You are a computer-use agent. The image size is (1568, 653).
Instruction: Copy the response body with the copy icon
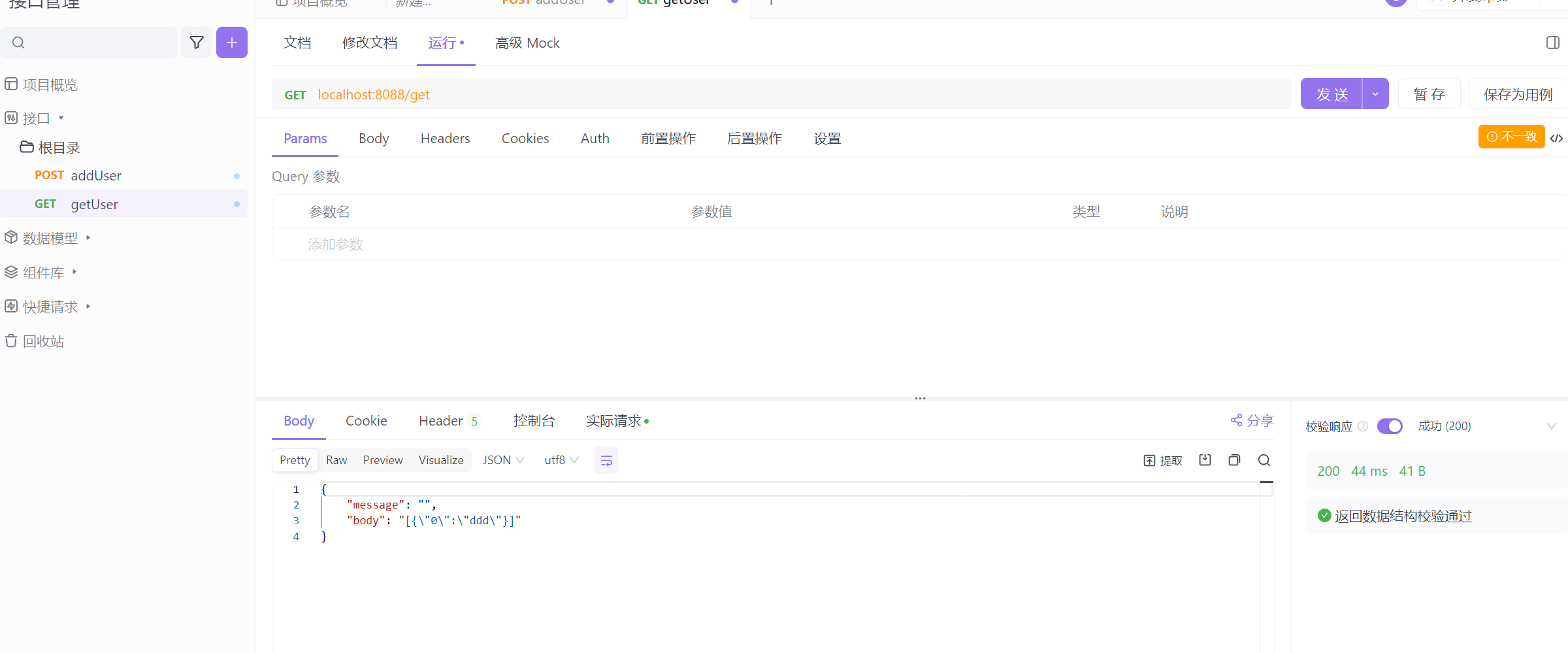pyautogui.click(x=1234, y=460)
